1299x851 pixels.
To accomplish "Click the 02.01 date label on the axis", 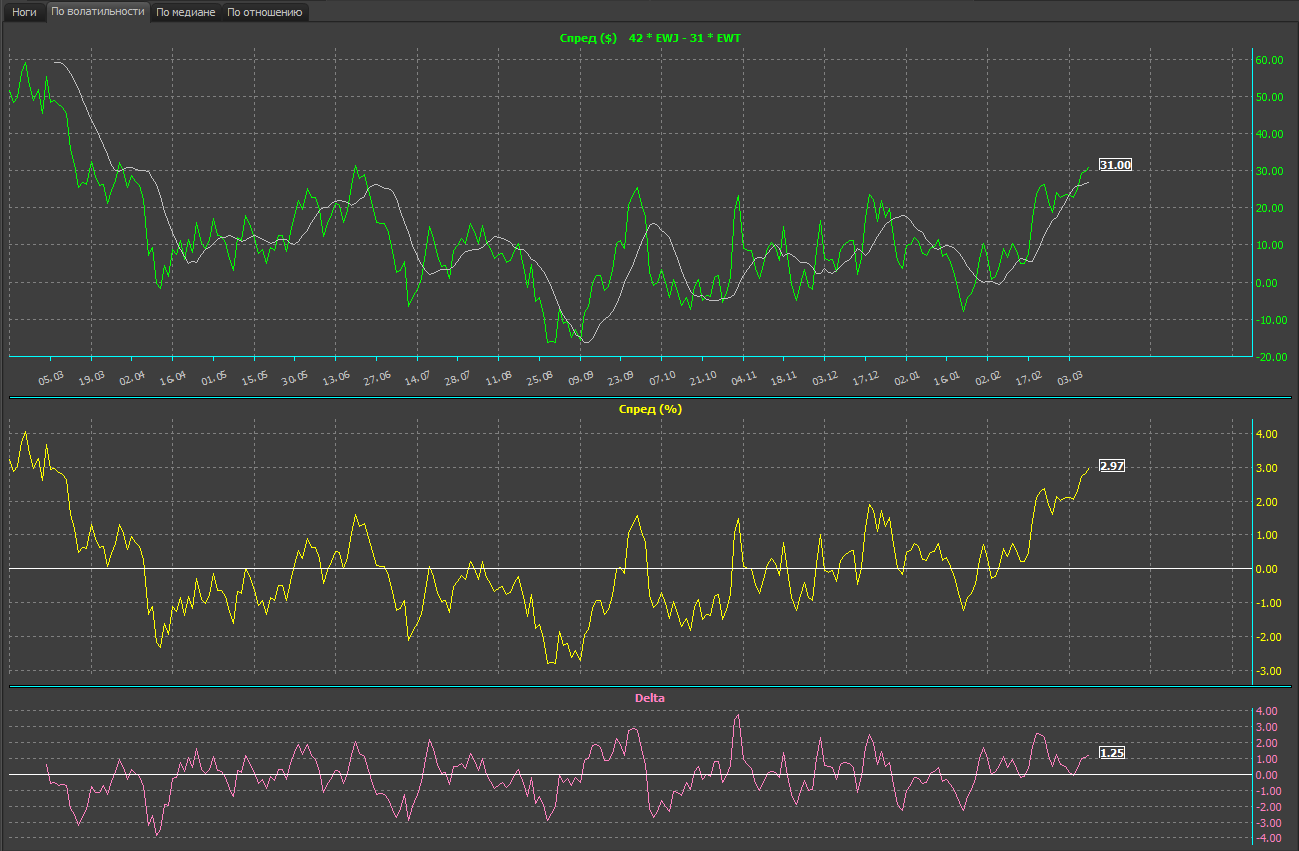I will [x=907, y=377].
